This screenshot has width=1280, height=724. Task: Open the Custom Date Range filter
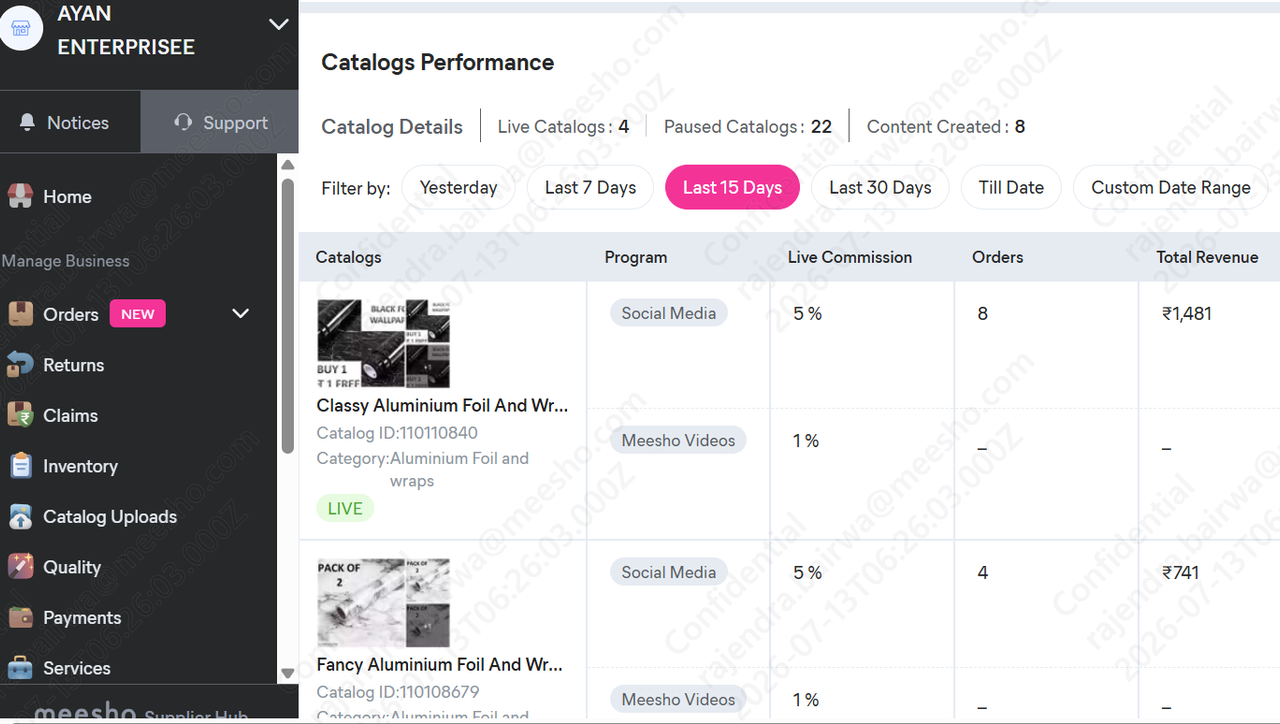coord(1170,187)
